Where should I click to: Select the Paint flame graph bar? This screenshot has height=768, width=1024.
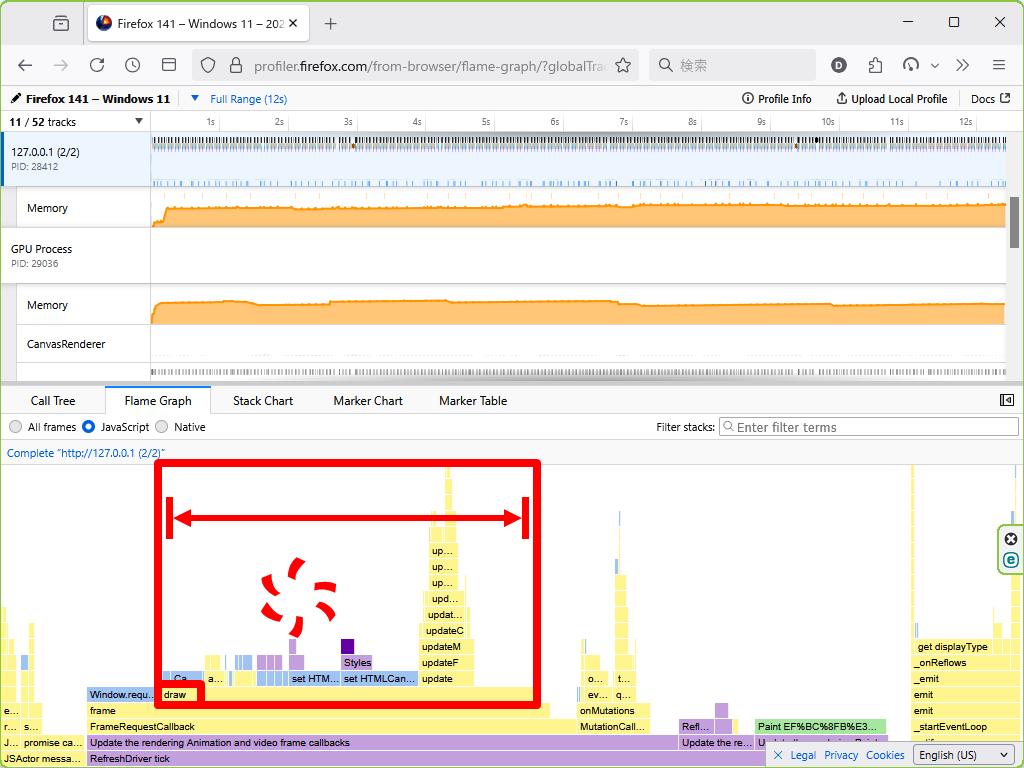point(820,726)
